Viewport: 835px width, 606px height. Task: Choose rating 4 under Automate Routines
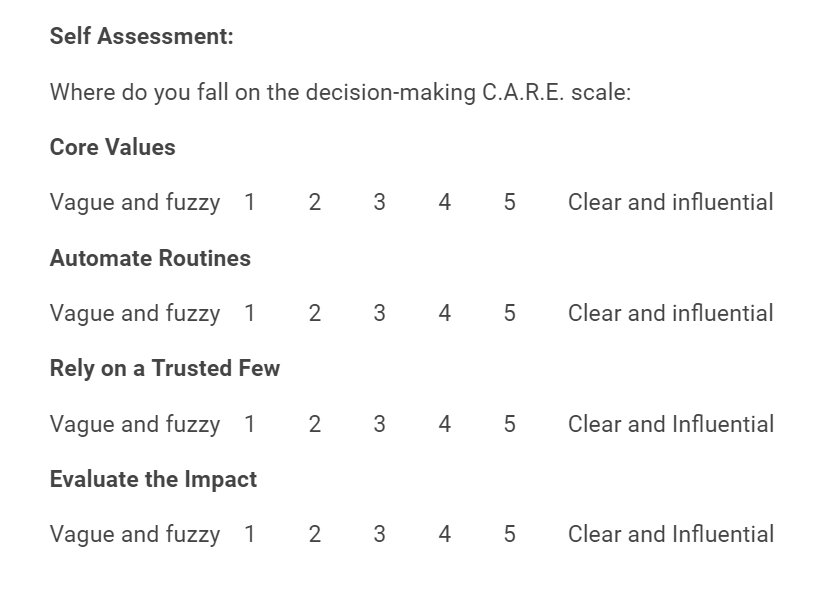point(445,313)
